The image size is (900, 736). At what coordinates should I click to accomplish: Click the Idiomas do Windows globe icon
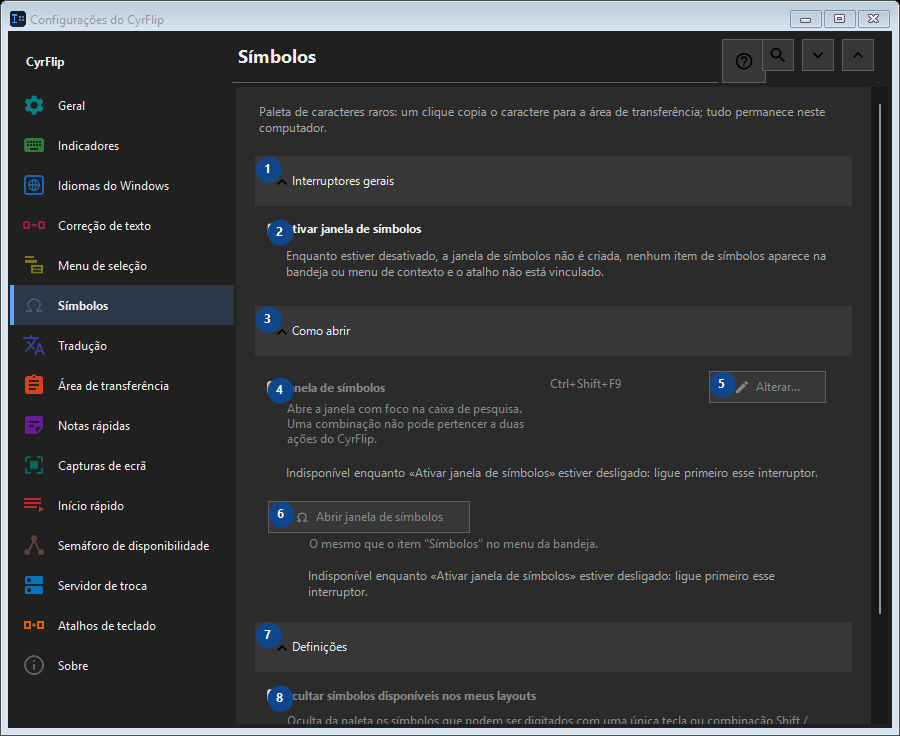click(x=34, y=186)
